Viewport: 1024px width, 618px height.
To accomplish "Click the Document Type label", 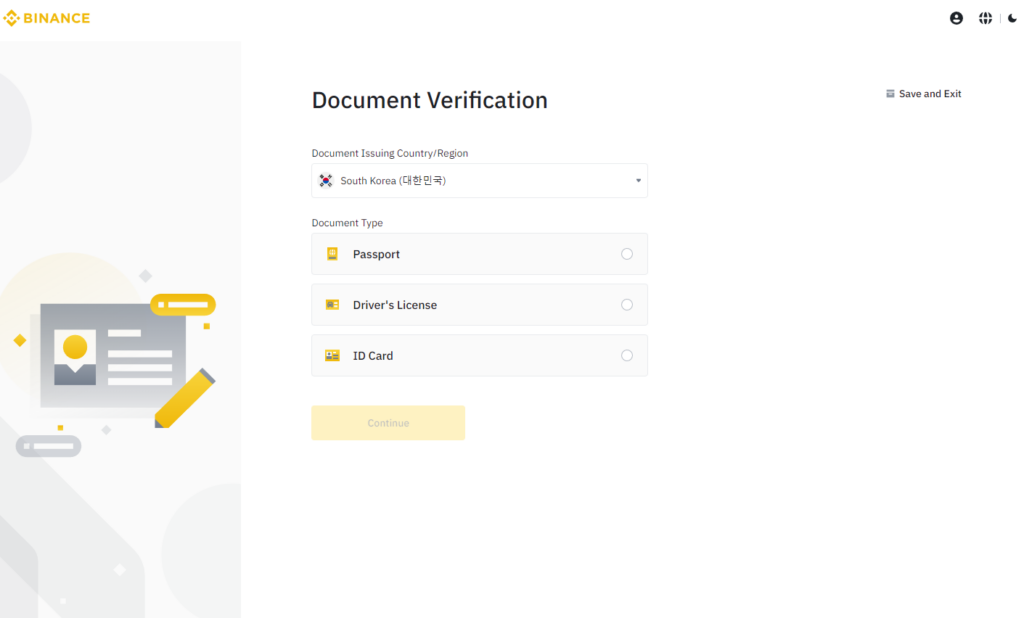I will (x=347, y=223).
